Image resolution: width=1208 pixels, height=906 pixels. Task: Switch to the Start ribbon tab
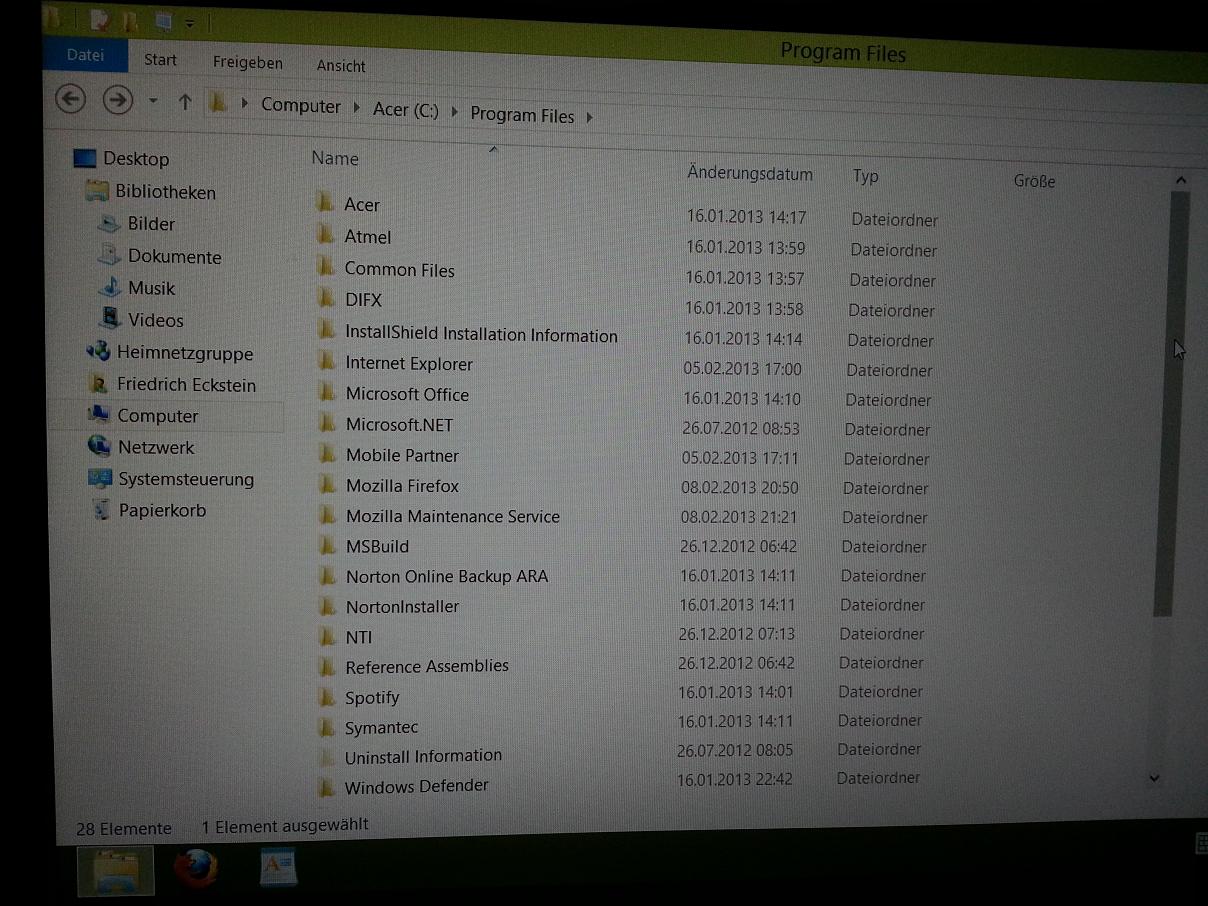(160, 60)
